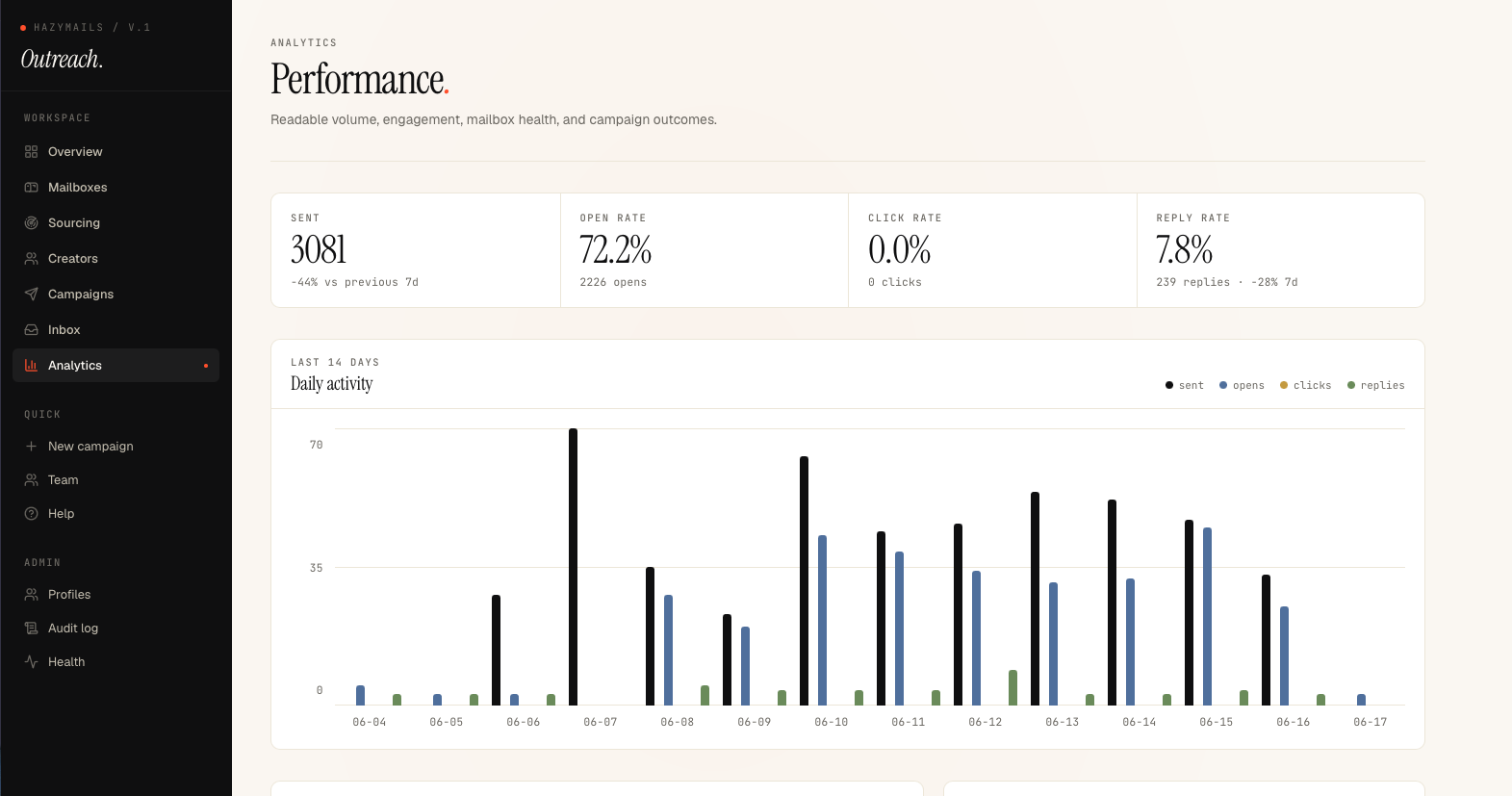
Task: Click the Reply Rate 7.8% card
Action: coord(1280,250)
